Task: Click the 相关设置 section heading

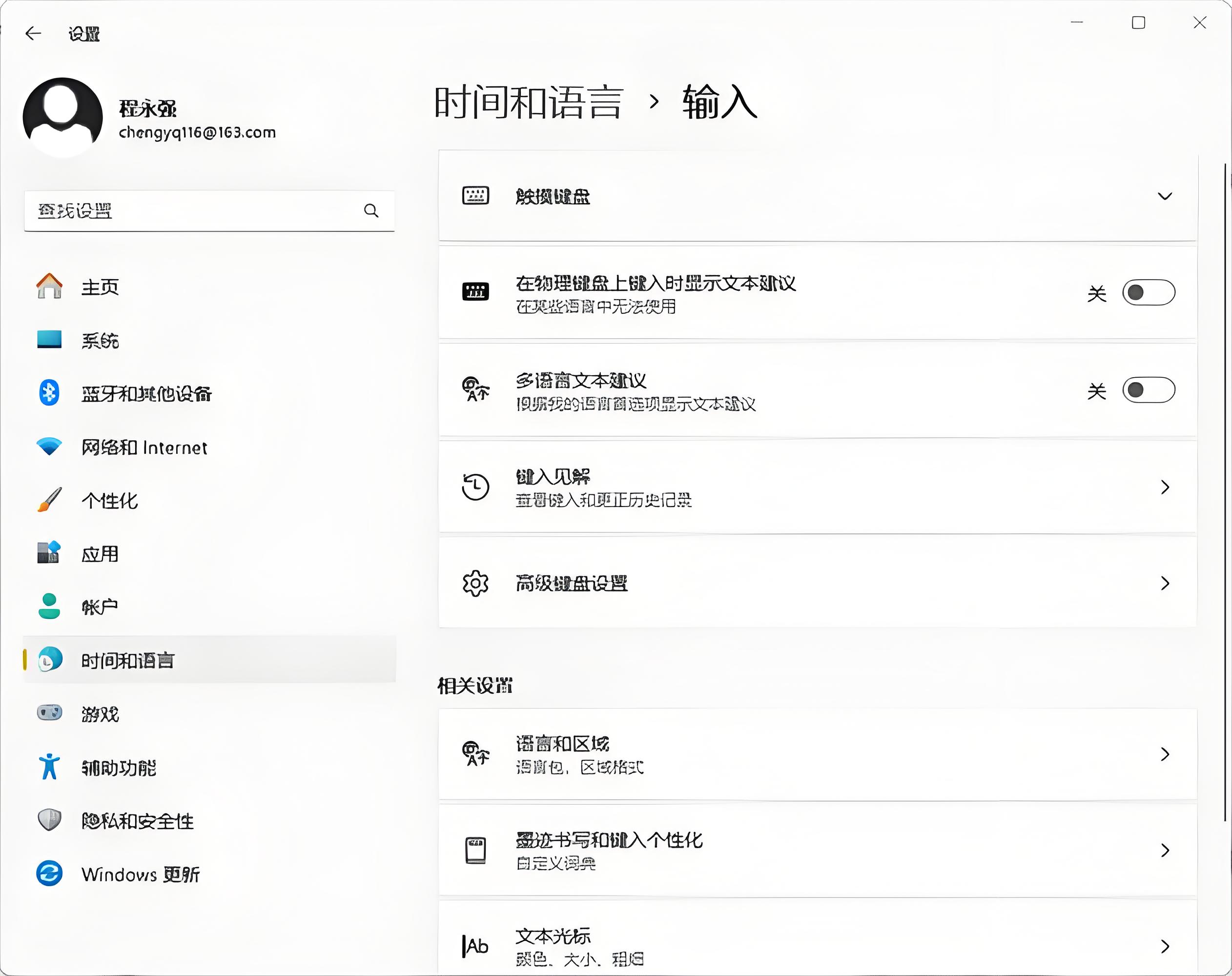Action: click(475, 685)
